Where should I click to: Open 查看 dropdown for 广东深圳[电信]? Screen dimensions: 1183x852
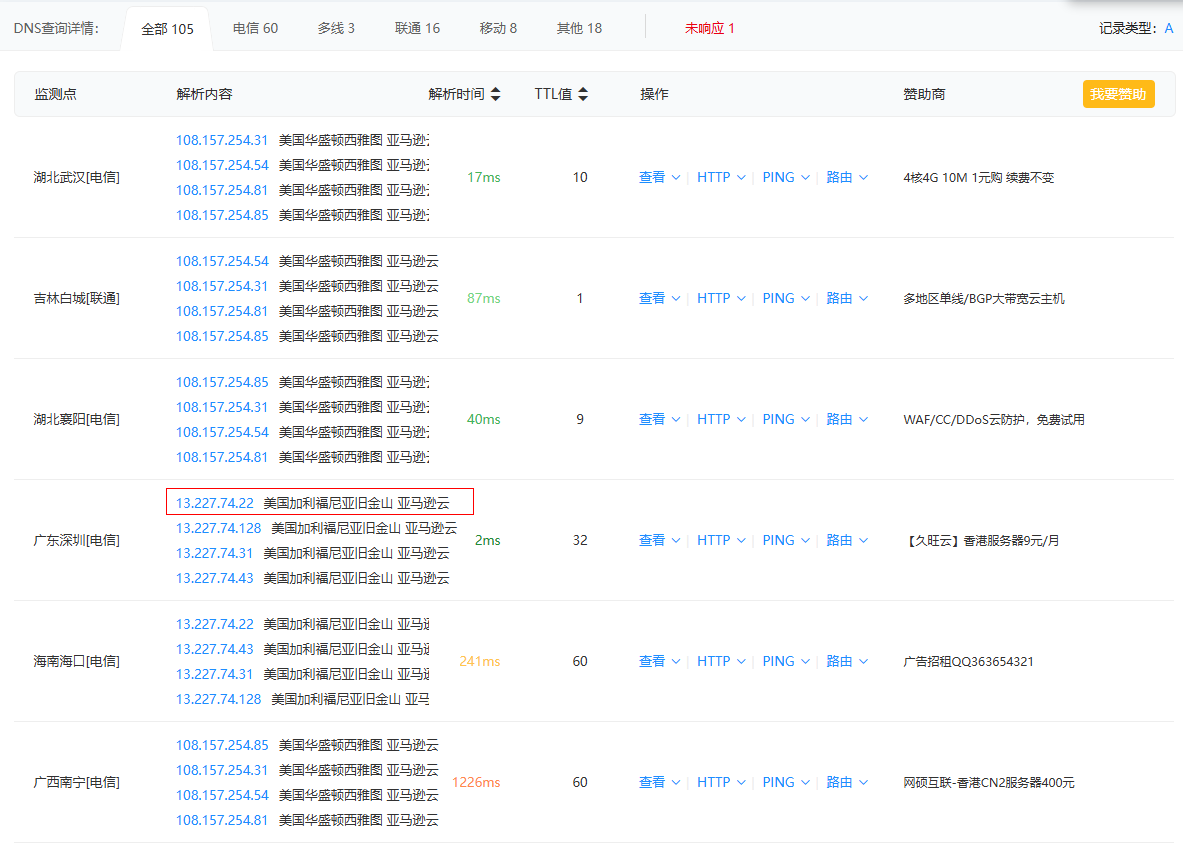659,540
